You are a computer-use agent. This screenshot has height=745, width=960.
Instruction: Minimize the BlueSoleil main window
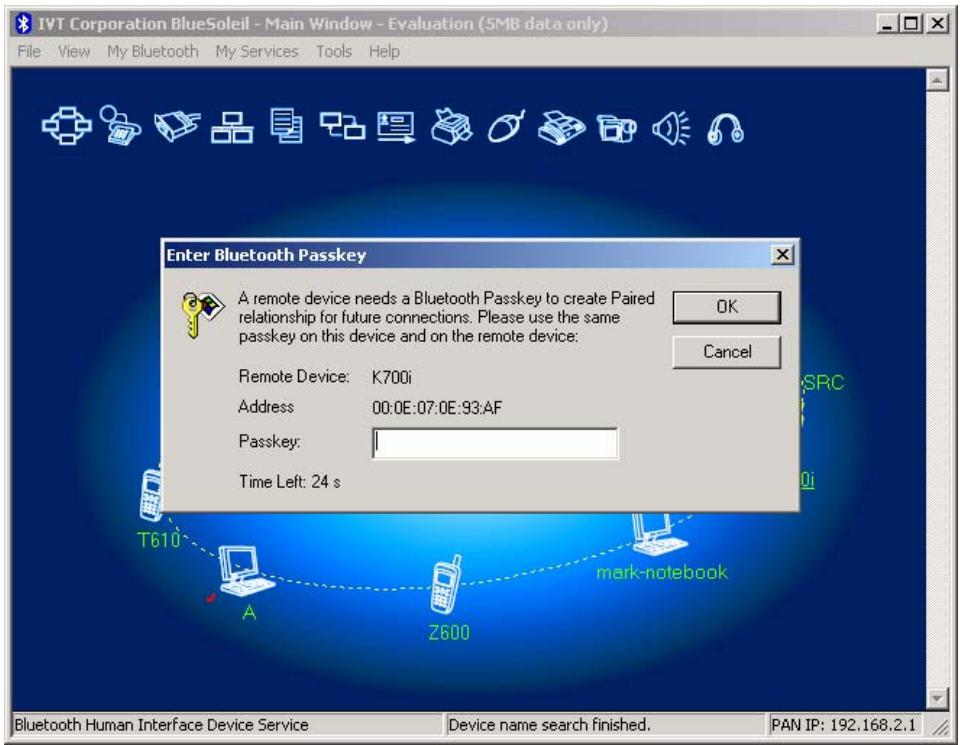click(887, 24)
